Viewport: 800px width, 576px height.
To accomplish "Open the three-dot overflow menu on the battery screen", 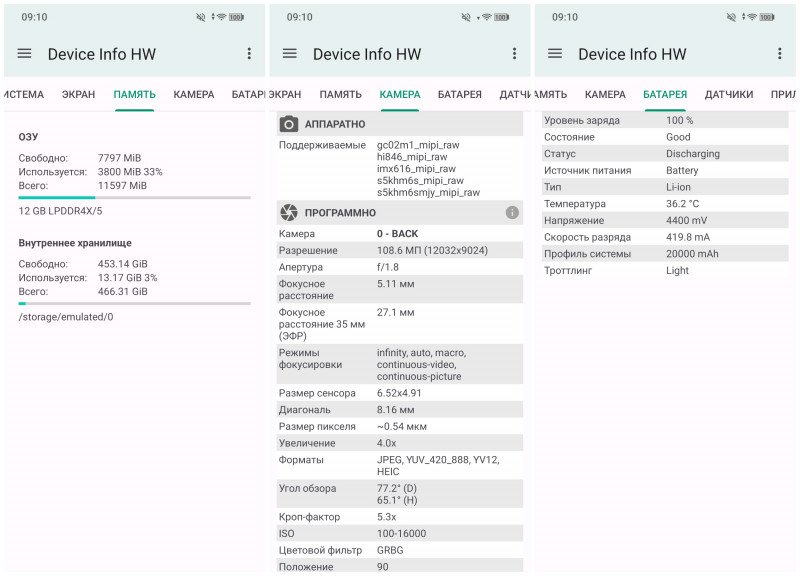I will (x=779, y=54).
